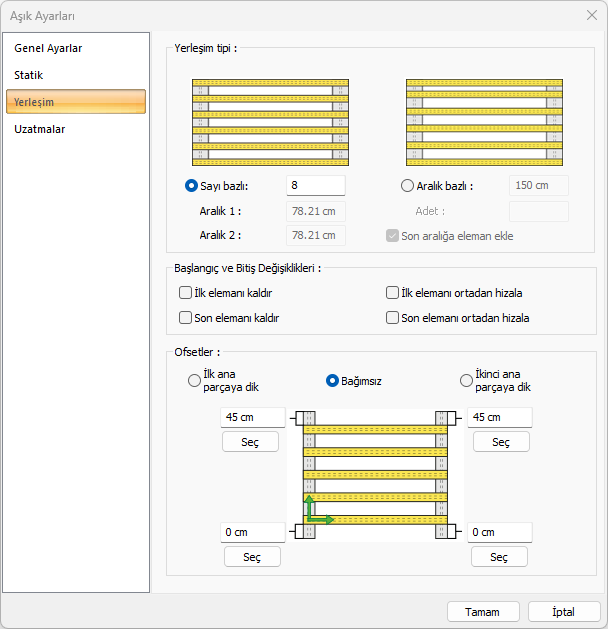Click the top-right 45 cm offset field
The width and height of the screenshot is (608, 629).
(x=499, y=417)
